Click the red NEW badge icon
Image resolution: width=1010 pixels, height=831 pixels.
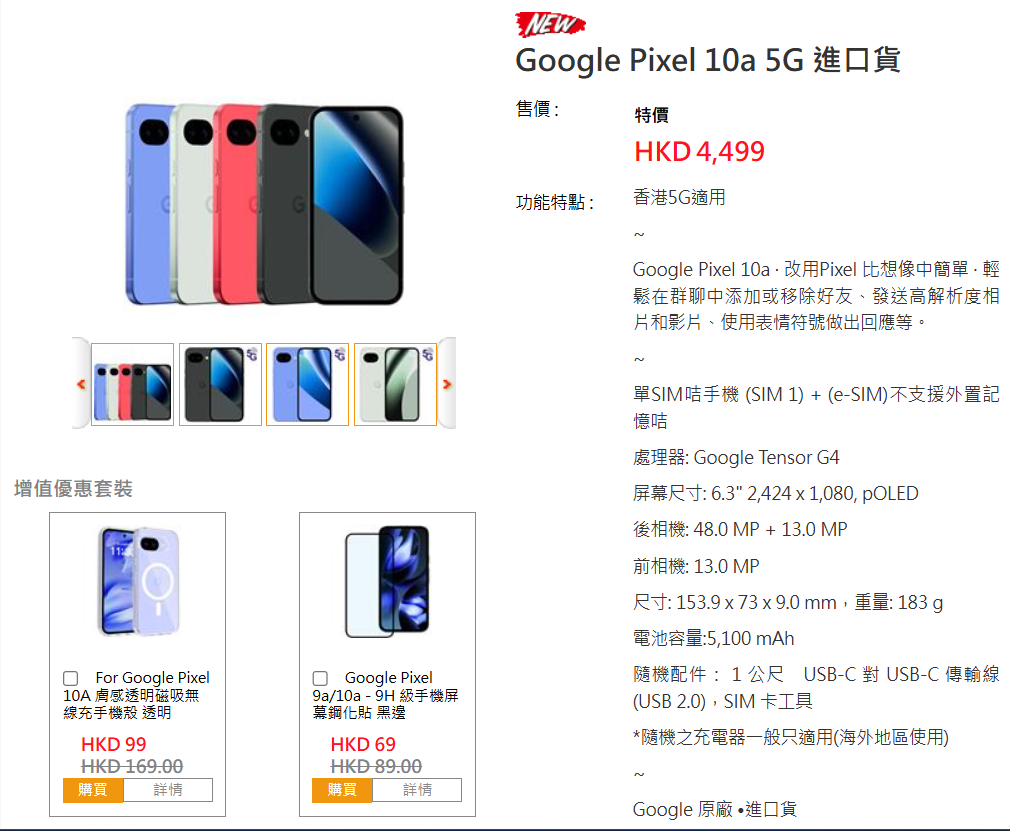click(550, 24)
